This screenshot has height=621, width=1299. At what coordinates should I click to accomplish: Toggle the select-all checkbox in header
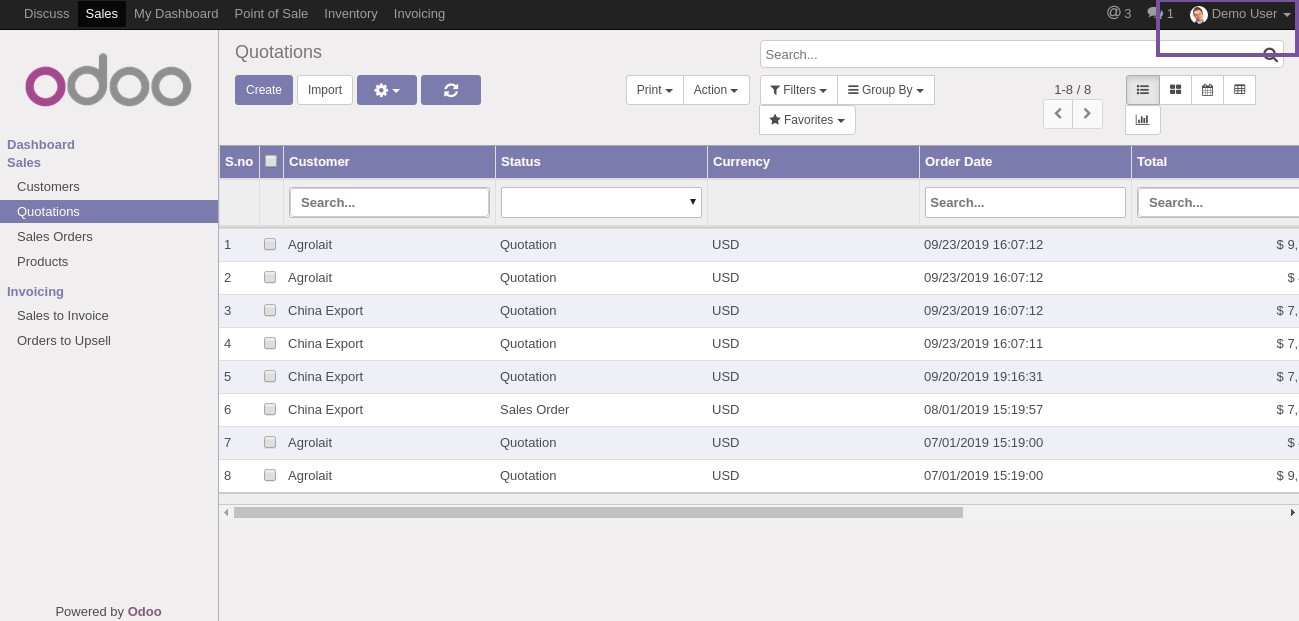point(271,161)
